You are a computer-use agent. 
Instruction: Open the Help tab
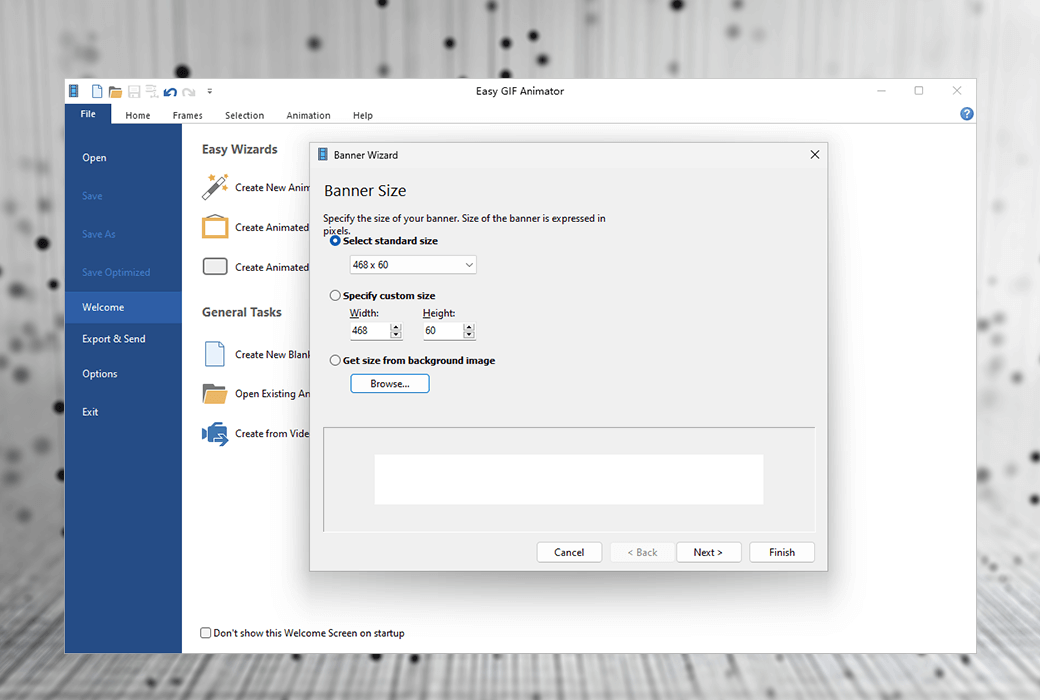point(363,115)
